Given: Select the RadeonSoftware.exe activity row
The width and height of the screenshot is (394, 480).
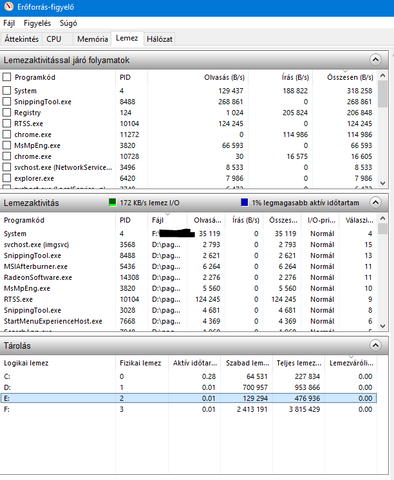Looking at the screenshot, I should pos(189,277).
